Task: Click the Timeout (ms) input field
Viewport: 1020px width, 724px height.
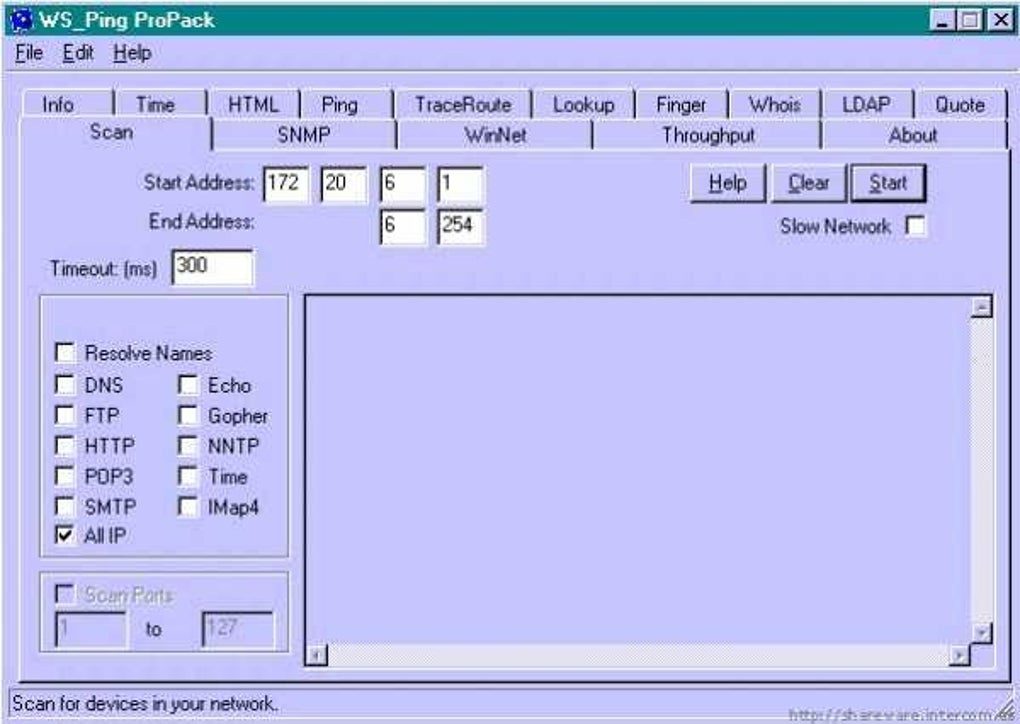Action: pos(213,267)
